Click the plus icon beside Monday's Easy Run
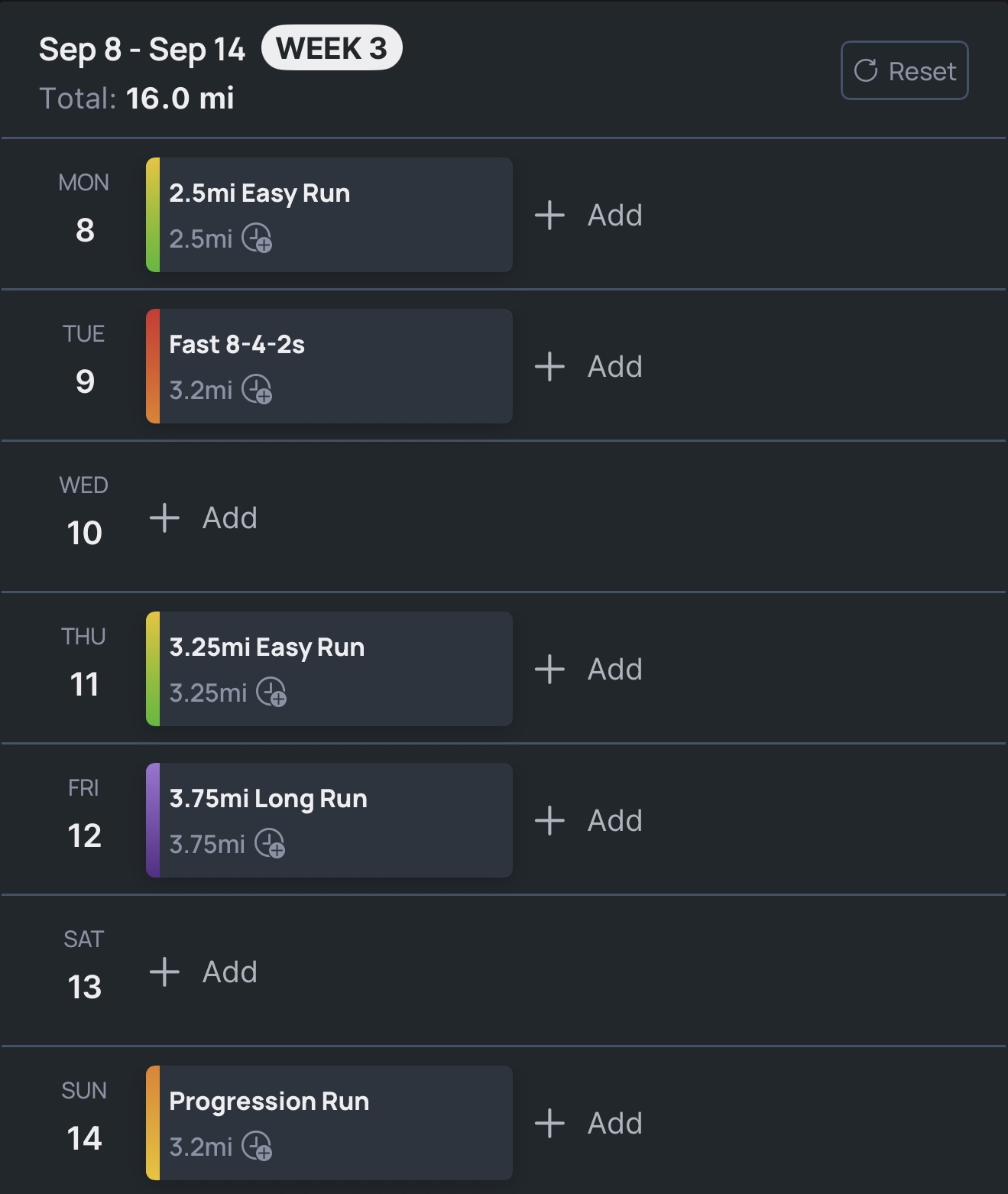Screen dimensions: 1008x1194 click(x=549, y=216)
